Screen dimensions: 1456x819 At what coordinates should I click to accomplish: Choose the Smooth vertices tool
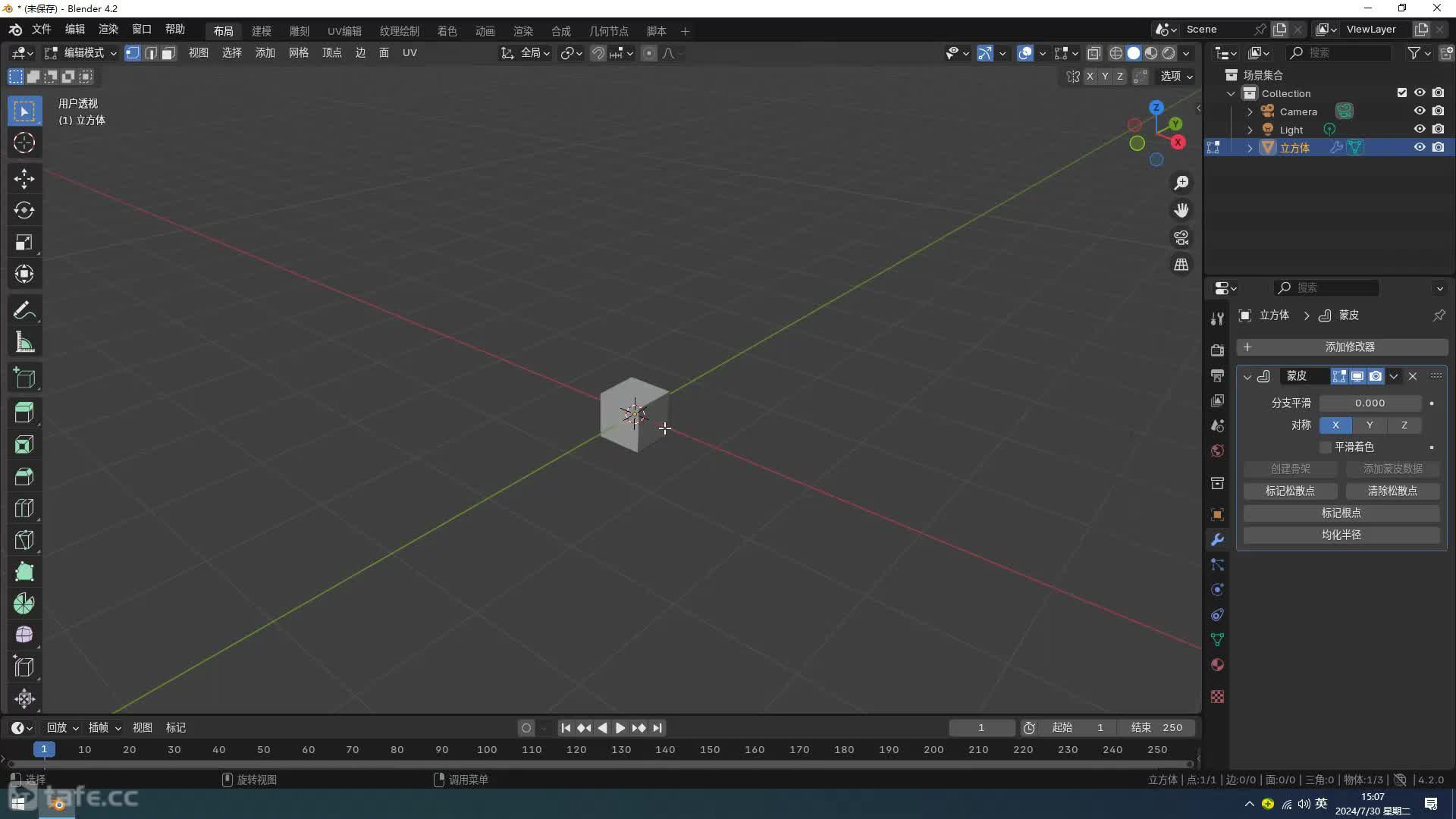(x=24, y=635)
